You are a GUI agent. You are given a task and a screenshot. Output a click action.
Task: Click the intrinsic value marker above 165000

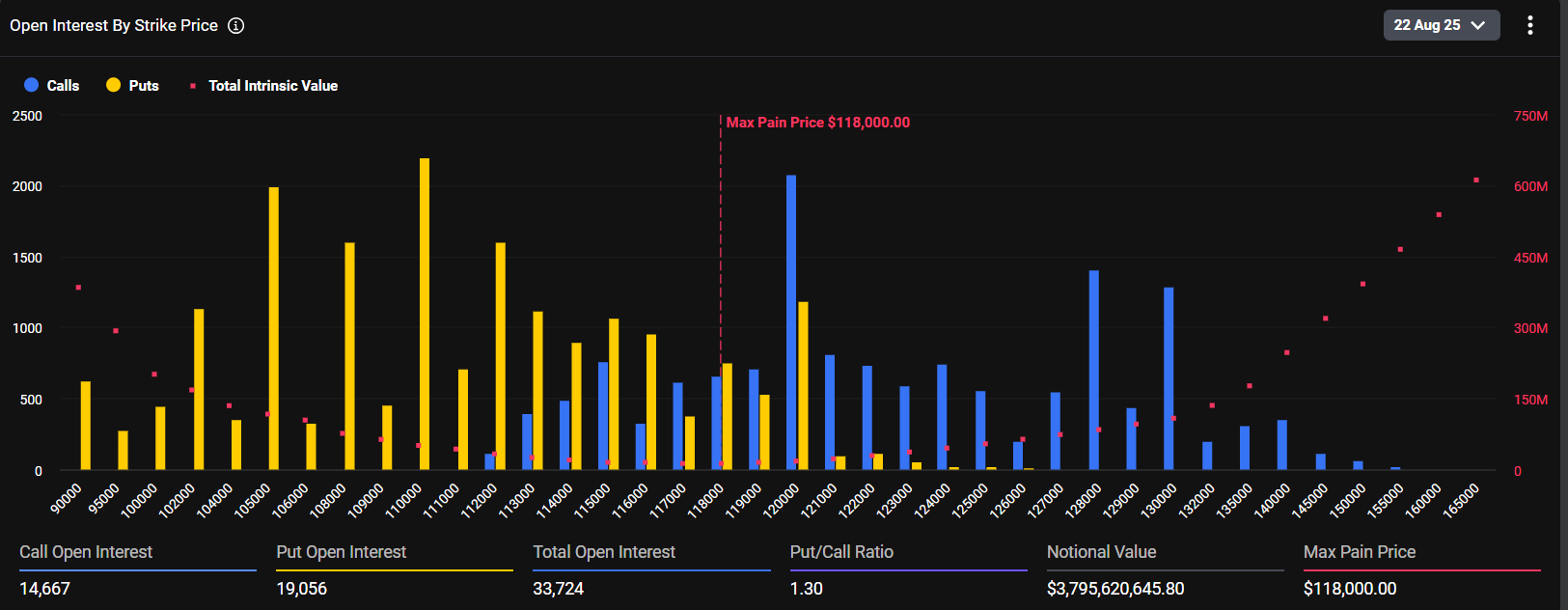1476,180
